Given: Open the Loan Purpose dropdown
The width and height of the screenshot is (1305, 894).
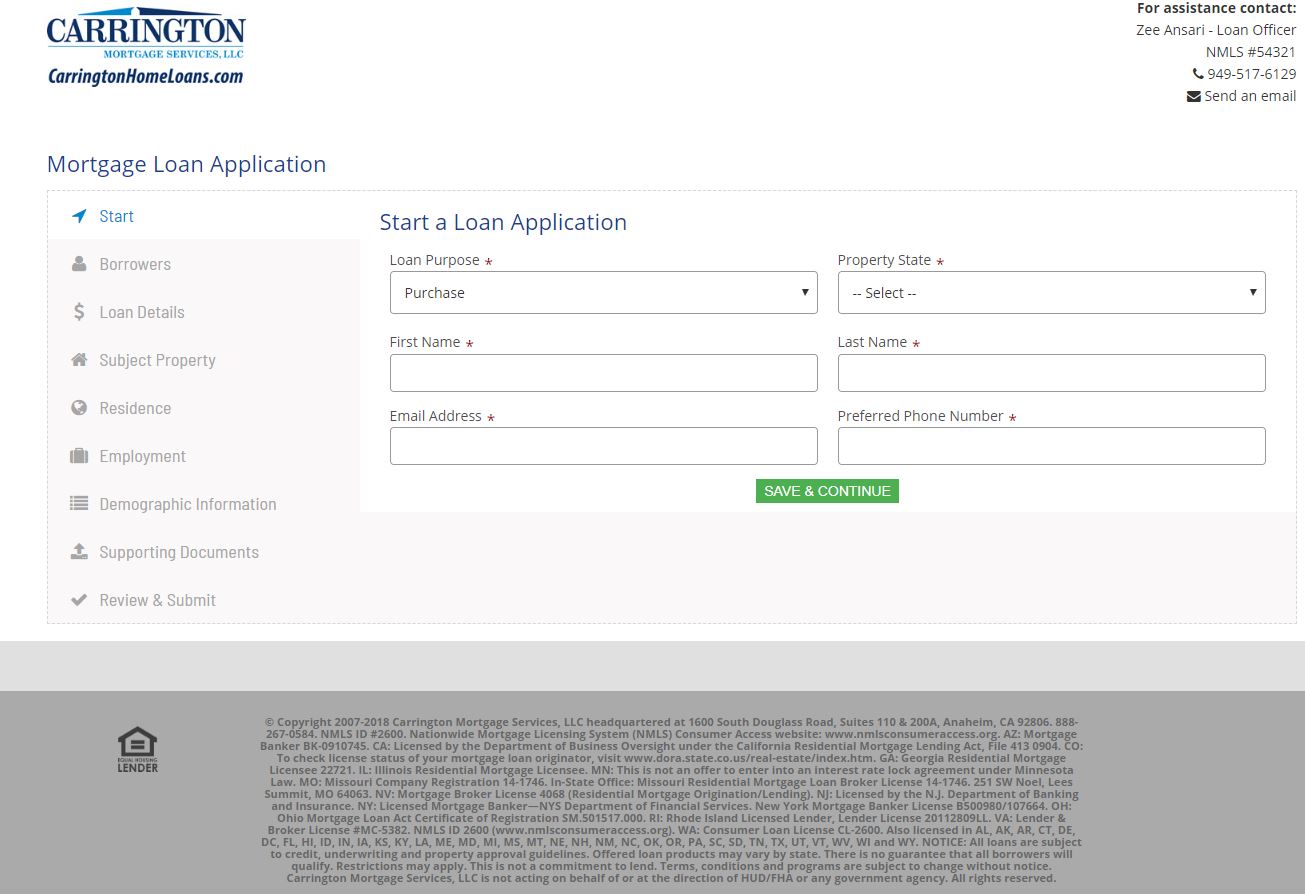Looking at the screenshot, I should coord(603,293).
